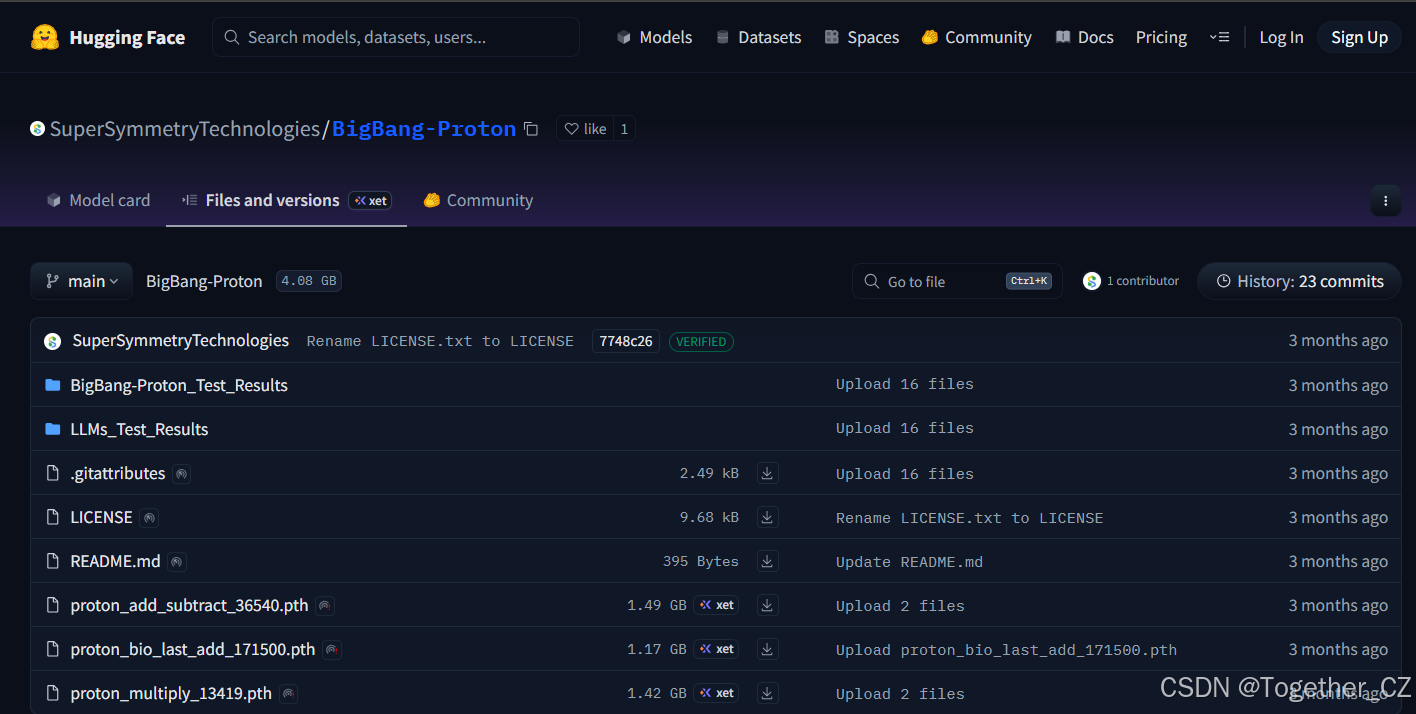Viewport: 1416px width, 714px height.
Task: Click the BigBang-Proton model name link in title
Action: coord(424,129)
